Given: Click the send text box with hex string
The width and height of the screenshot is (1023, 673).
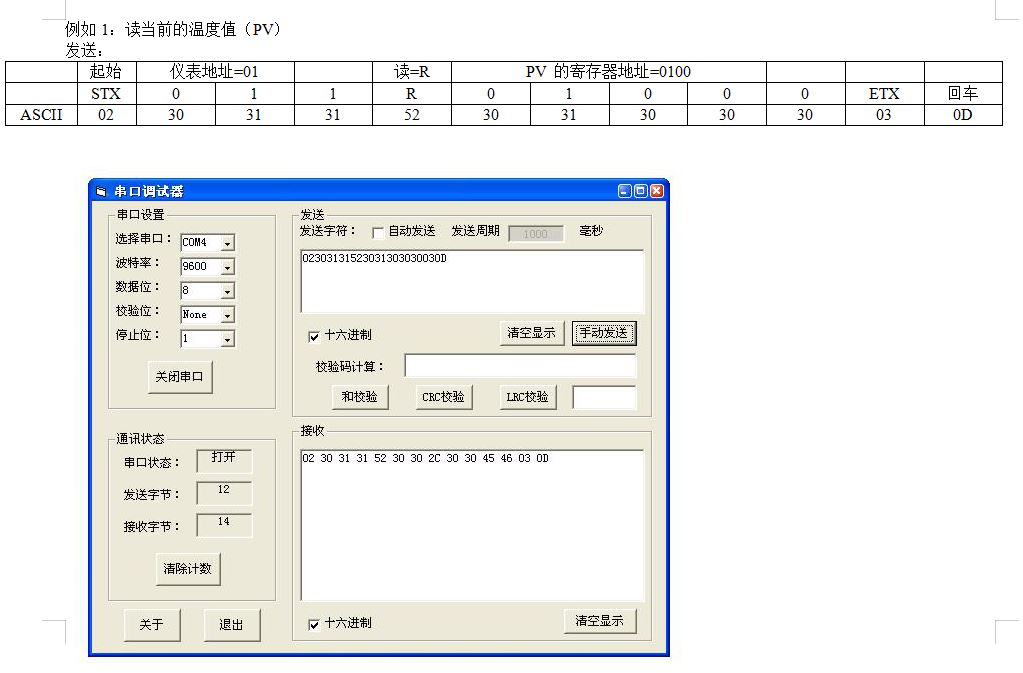Looking at the screenshot, I should (x=472, y=281).
